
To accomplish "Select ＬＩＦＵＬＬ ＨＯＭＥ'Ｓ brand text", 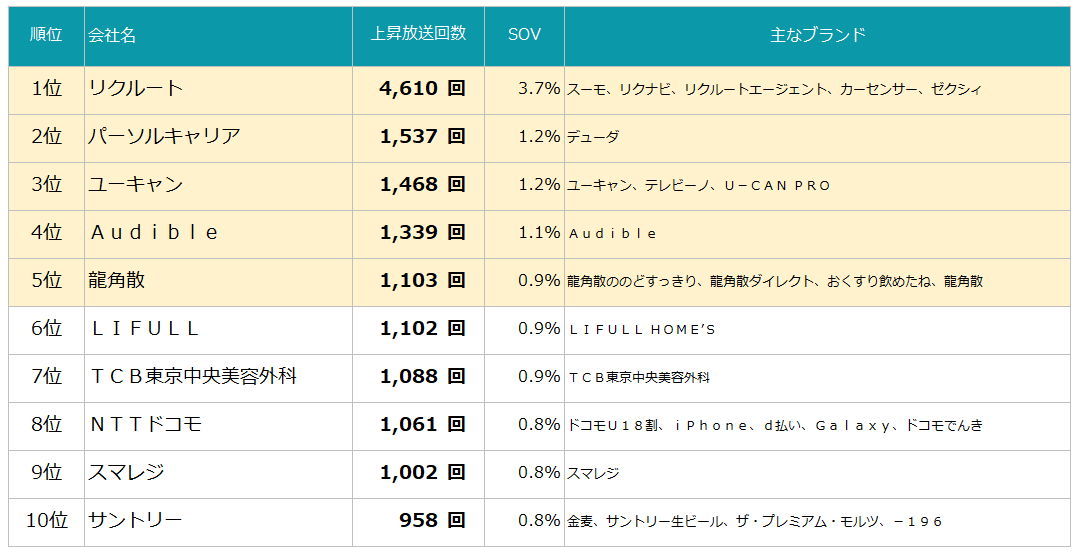I will pyautogui.click(x=641, y=329).
